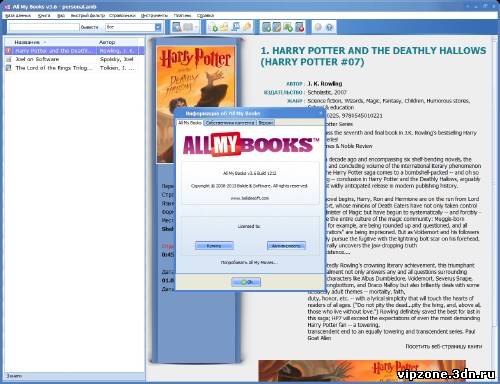Click the Harry Potter banner at bottom
500x384 pixels.
pyautogui.click(x=362, y=370)
